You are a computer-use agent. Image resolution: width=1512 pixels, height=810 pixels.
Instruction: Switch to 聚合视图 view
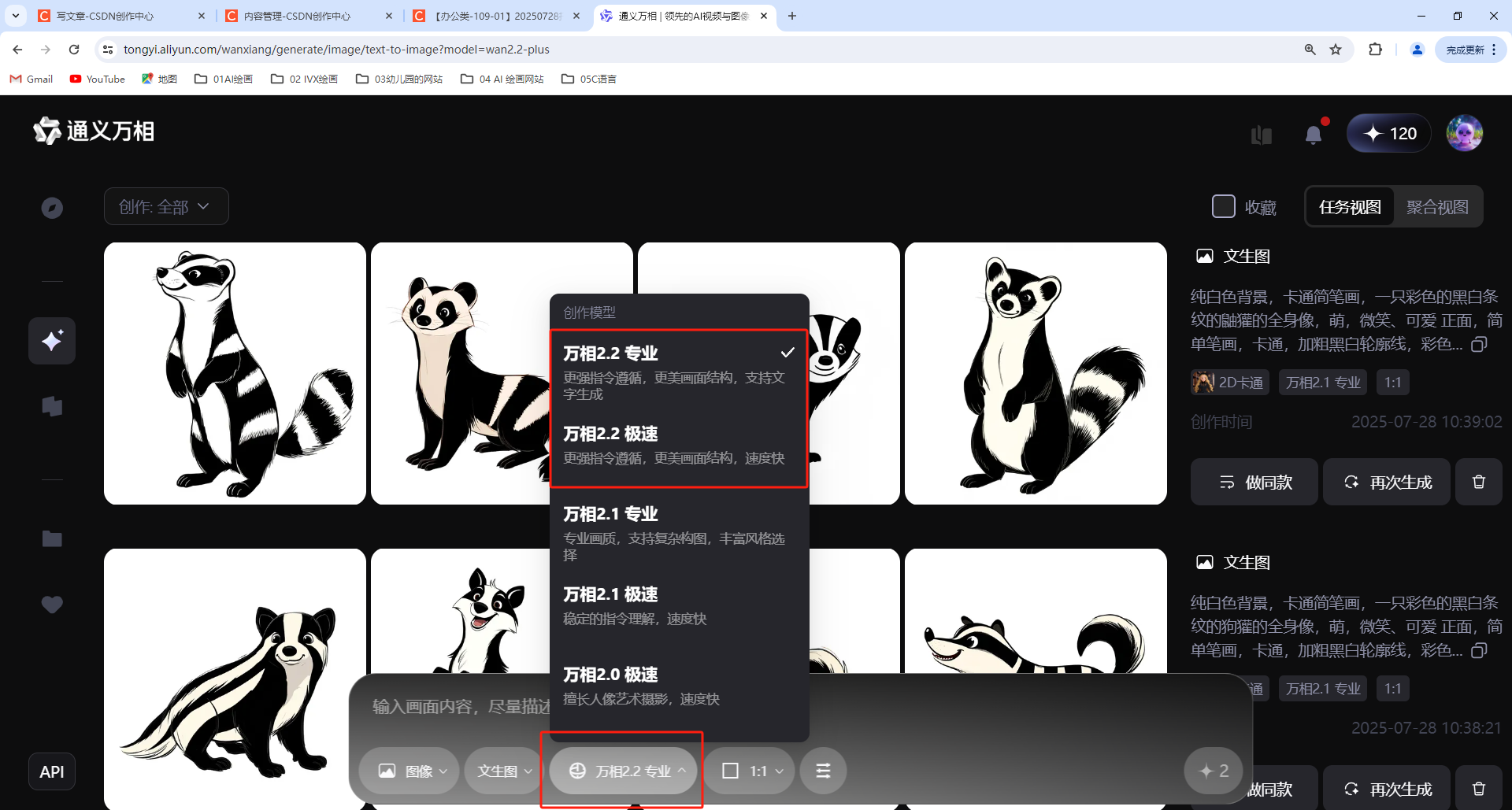pyautogui.click(x=1437, y=206)
